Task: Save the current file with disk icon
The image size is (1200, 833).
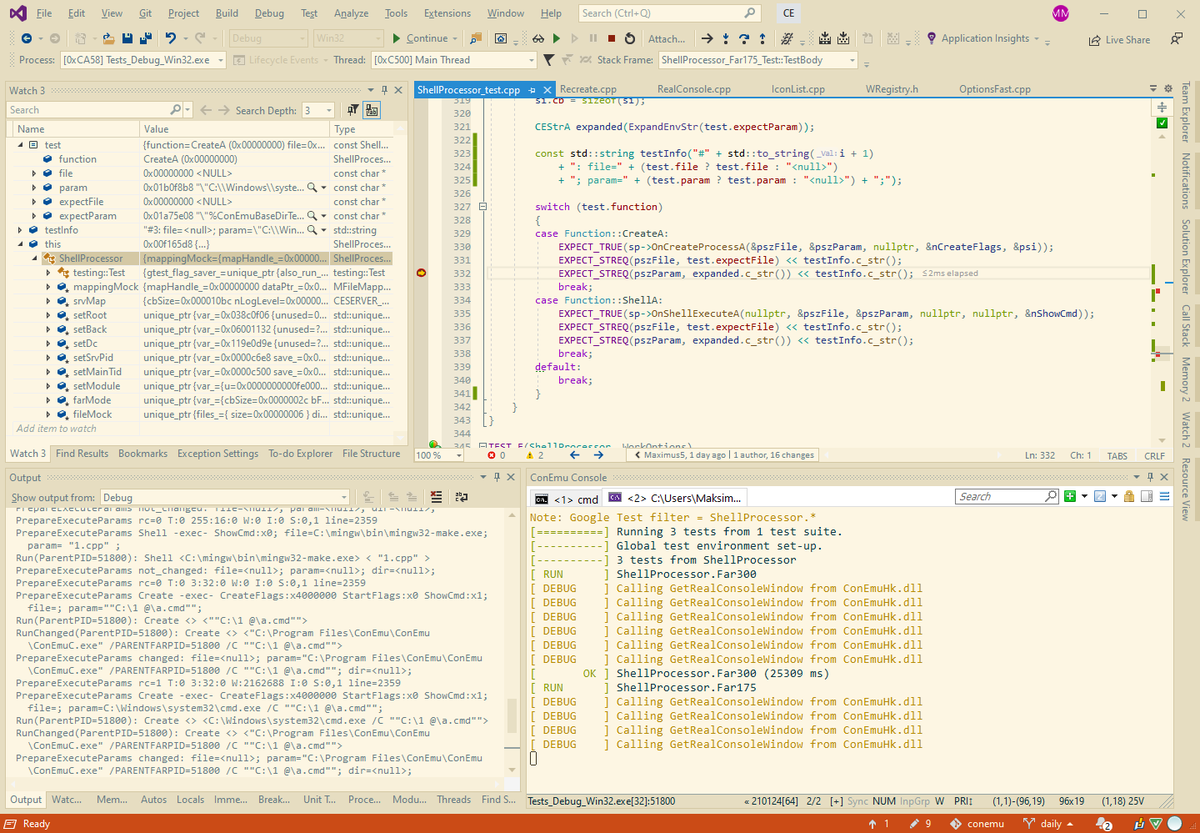Action: (x=127, y=39)
